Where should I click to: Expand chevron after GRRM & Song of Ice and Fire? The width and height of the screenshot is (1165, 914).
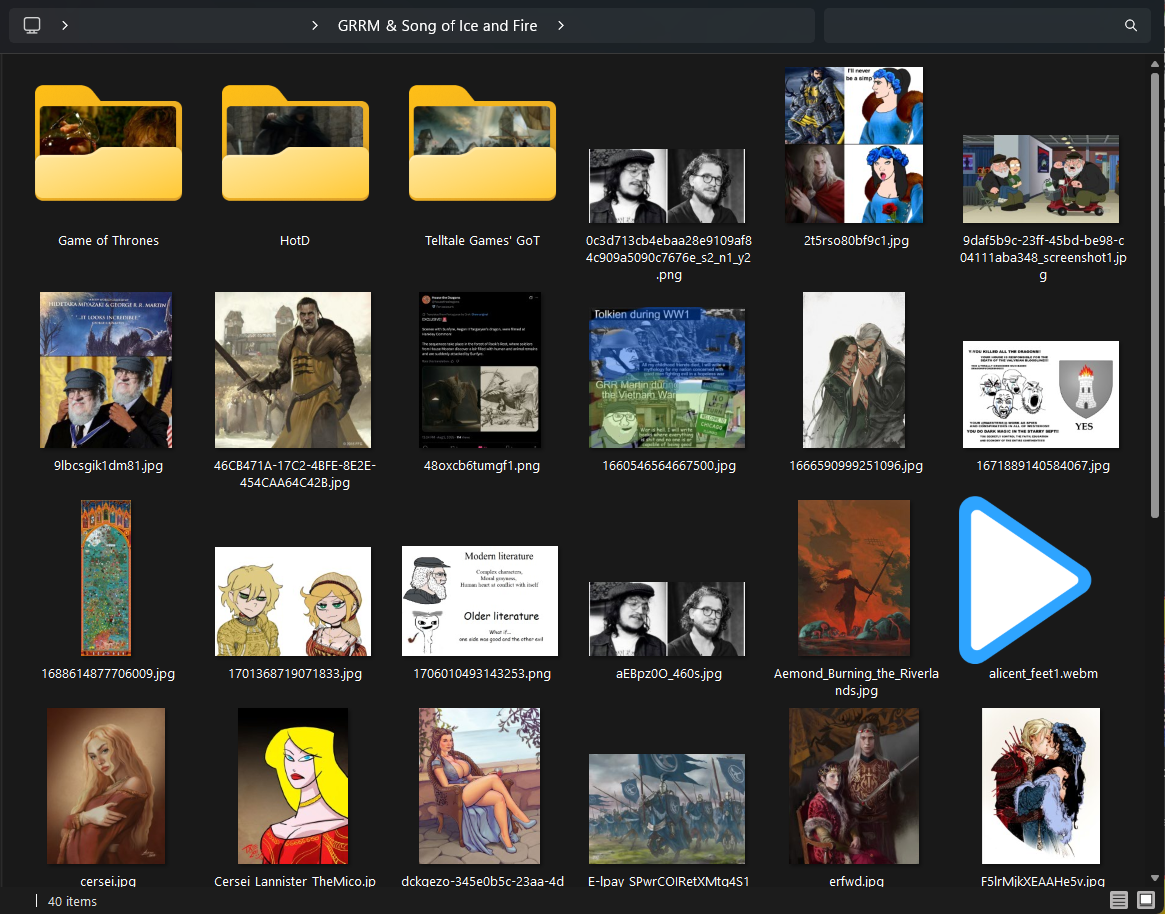[x=561, y=25]
